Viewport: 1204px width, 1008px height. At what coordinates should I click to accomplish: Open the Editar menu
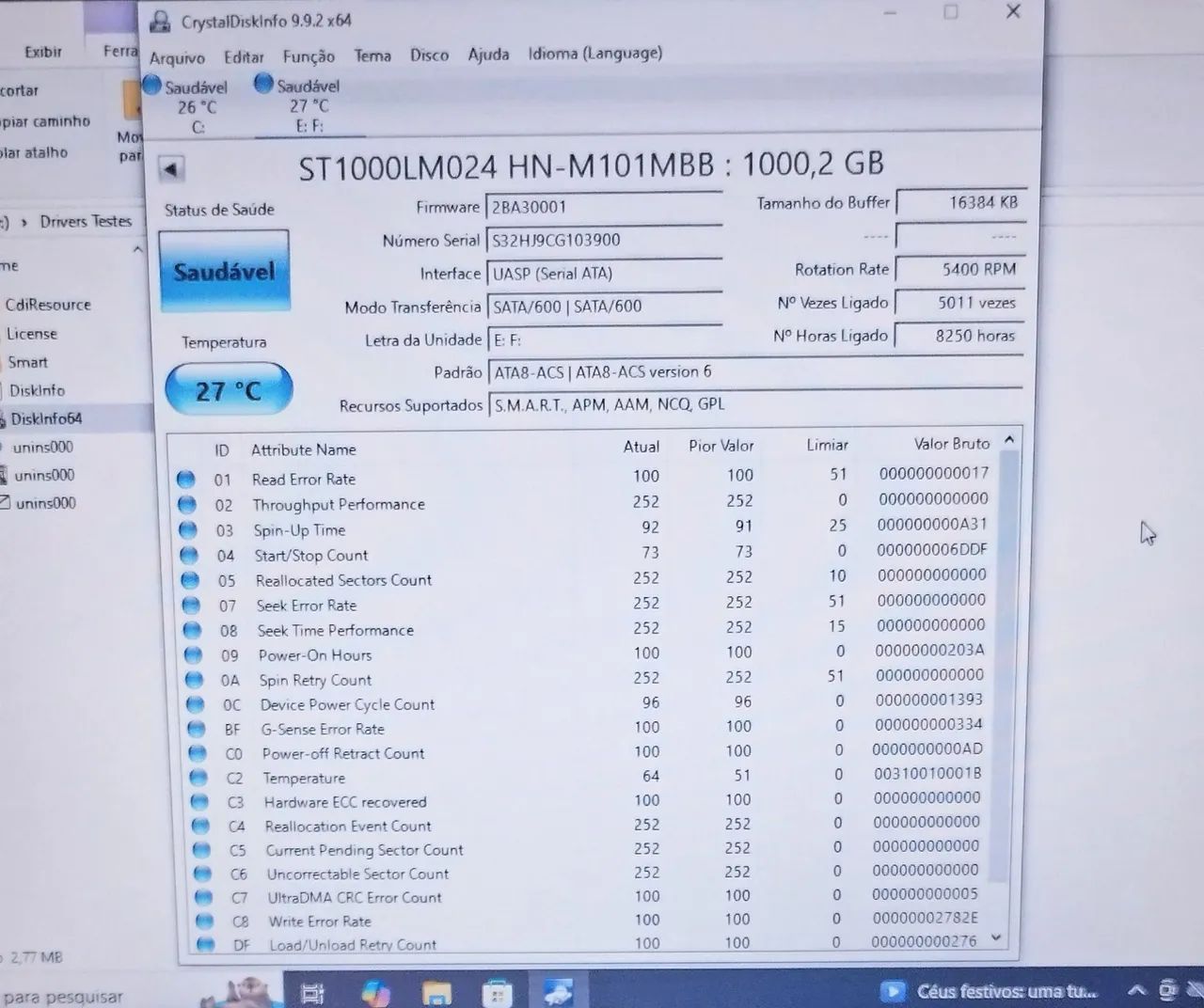coord(244,56)
